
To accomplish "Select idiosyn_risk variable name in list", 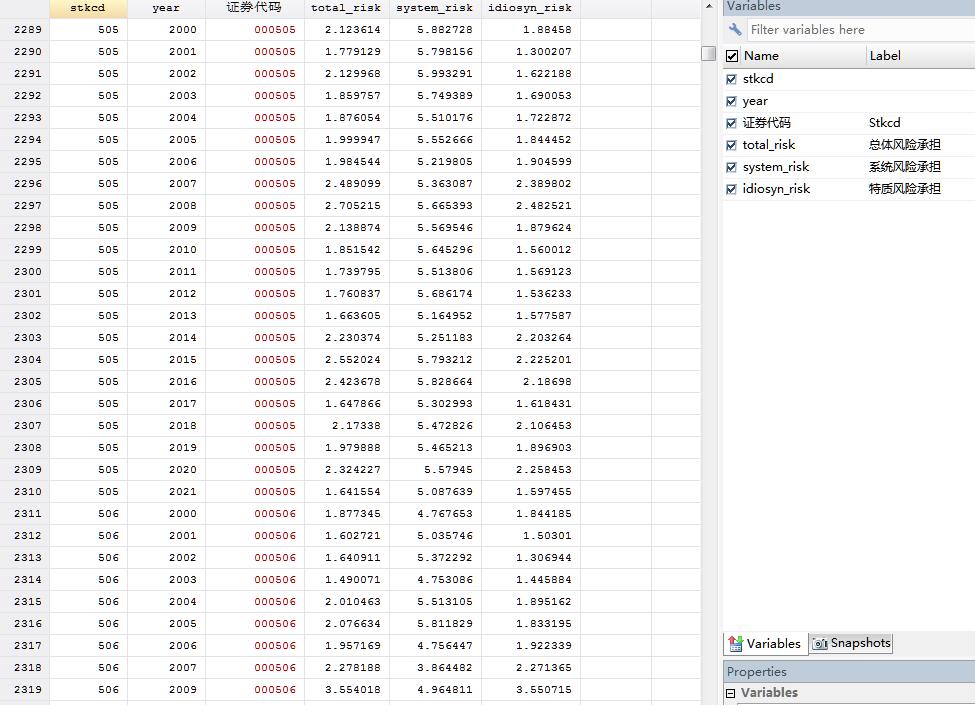I will (x=776, y=189).
